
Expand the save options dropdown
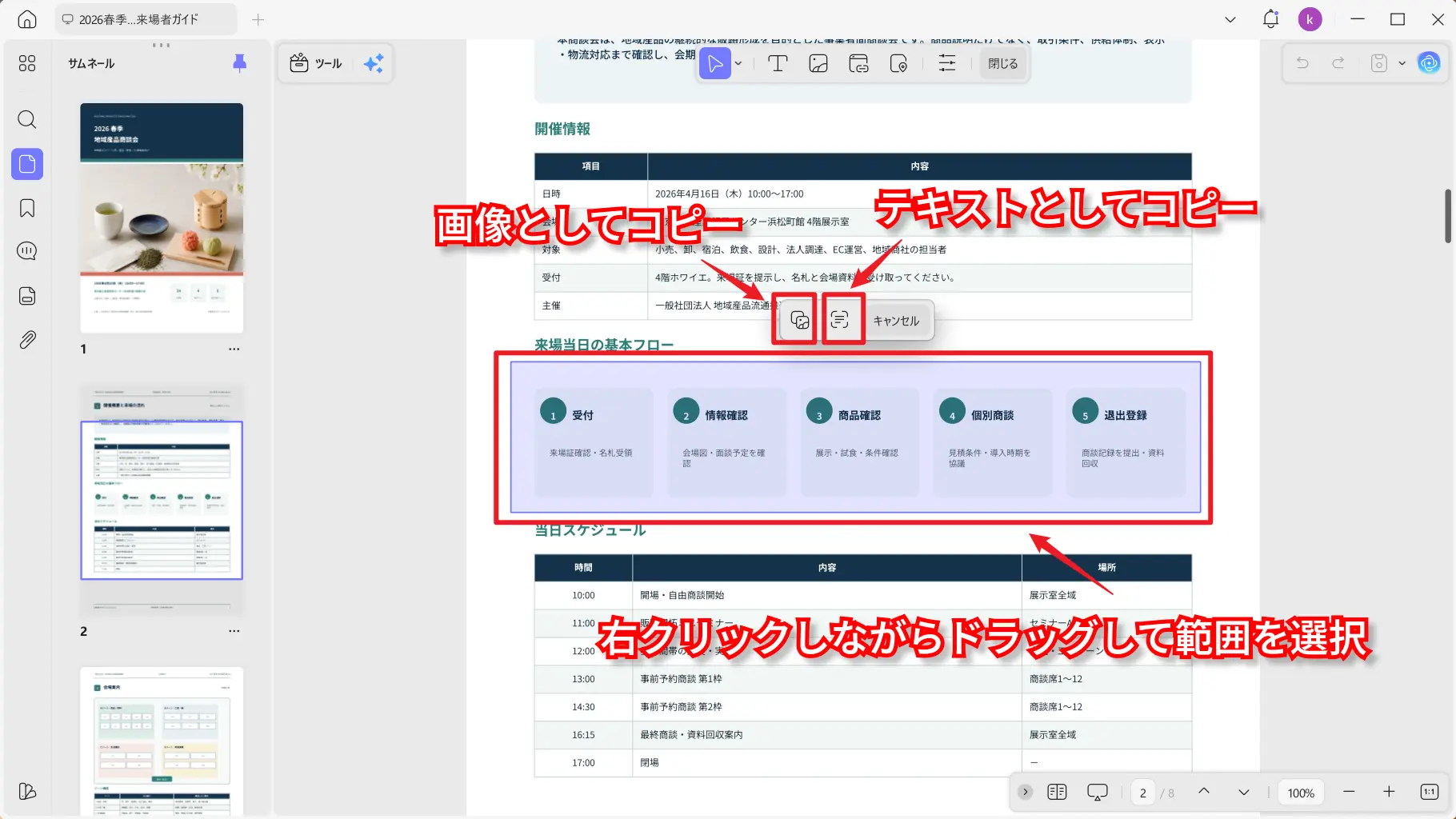pyautogui.click(x=1402, y=63)
